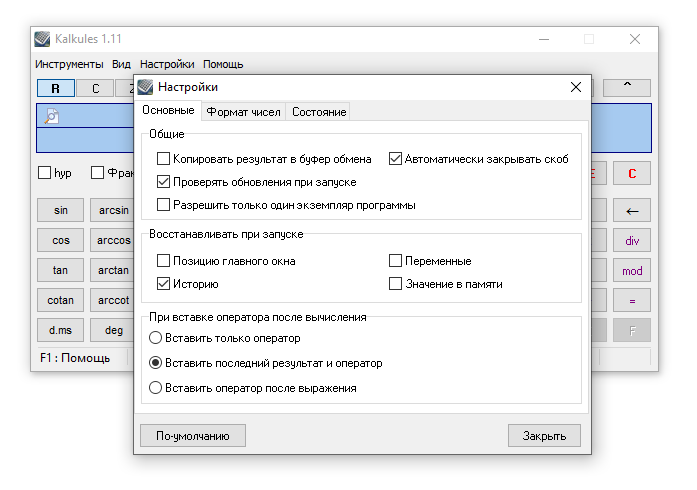The image size is (697, 490).
Task: Click the calculator expression input field
Action: [x=84, y=140]
